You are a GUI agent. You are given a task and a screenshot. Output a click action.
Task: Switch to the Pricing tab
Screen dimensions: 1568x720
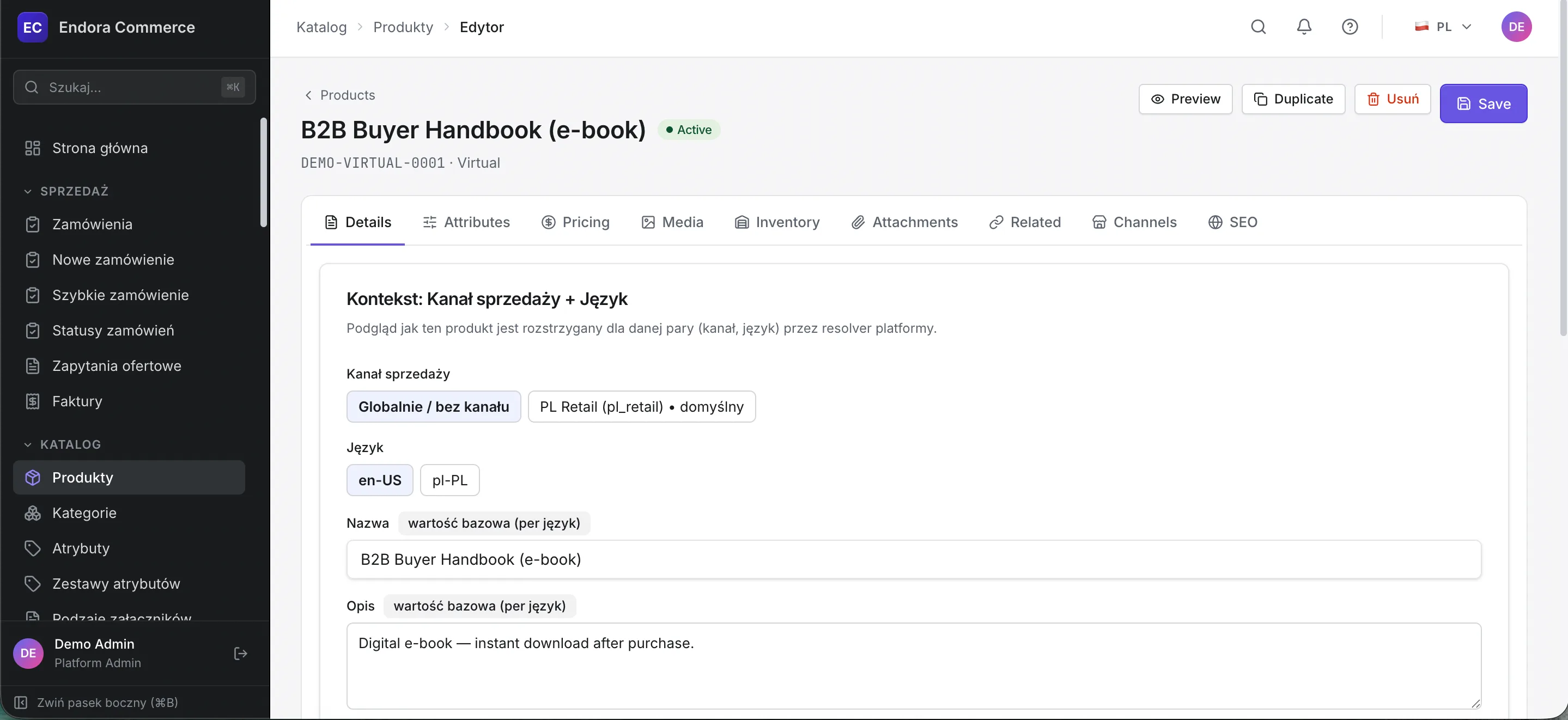pyautogui.click(x=575, y=222)
